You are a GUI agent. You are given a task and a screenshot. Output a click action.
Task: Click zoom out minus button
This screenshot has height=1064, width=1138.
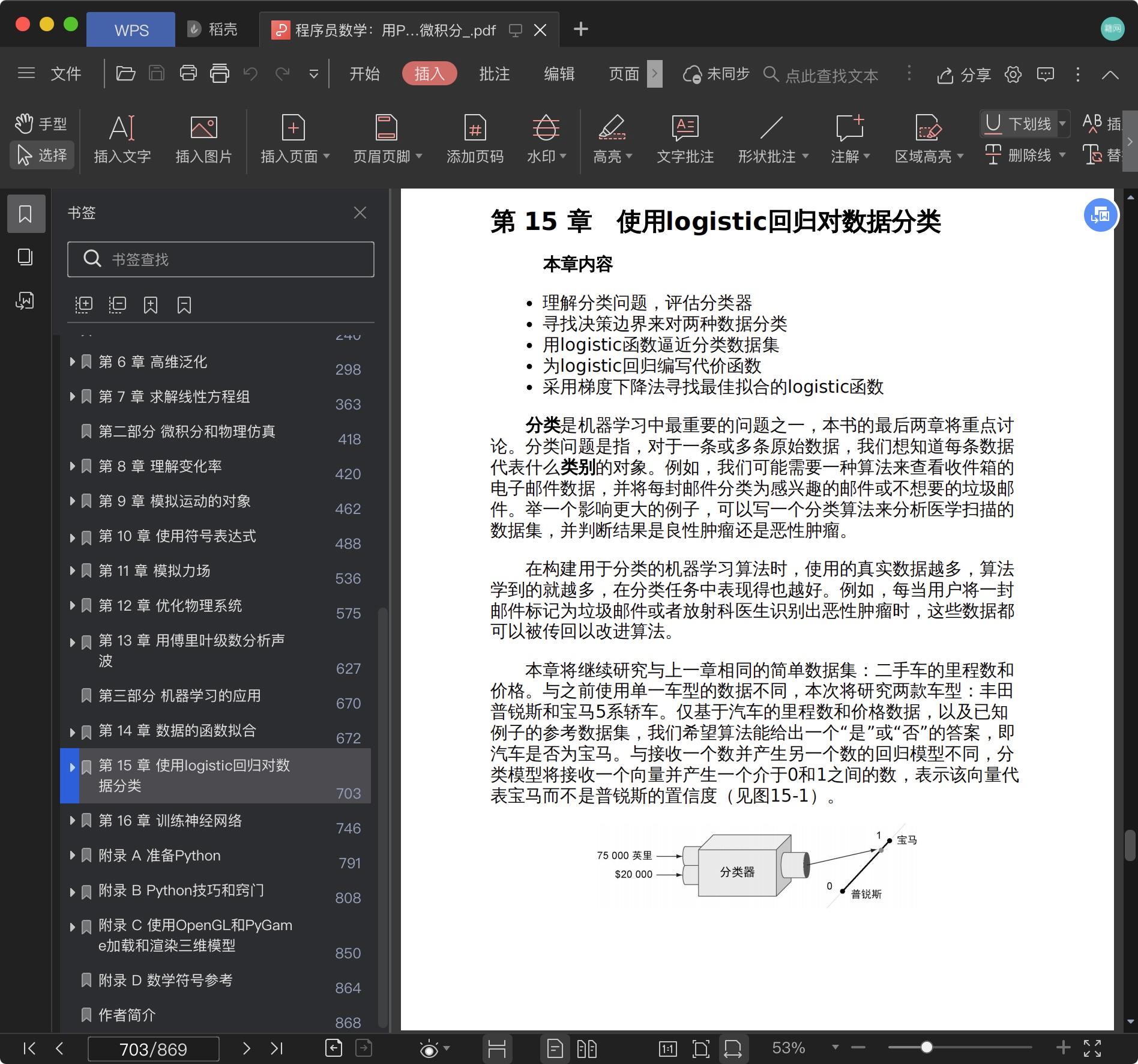click(858, 1047)
